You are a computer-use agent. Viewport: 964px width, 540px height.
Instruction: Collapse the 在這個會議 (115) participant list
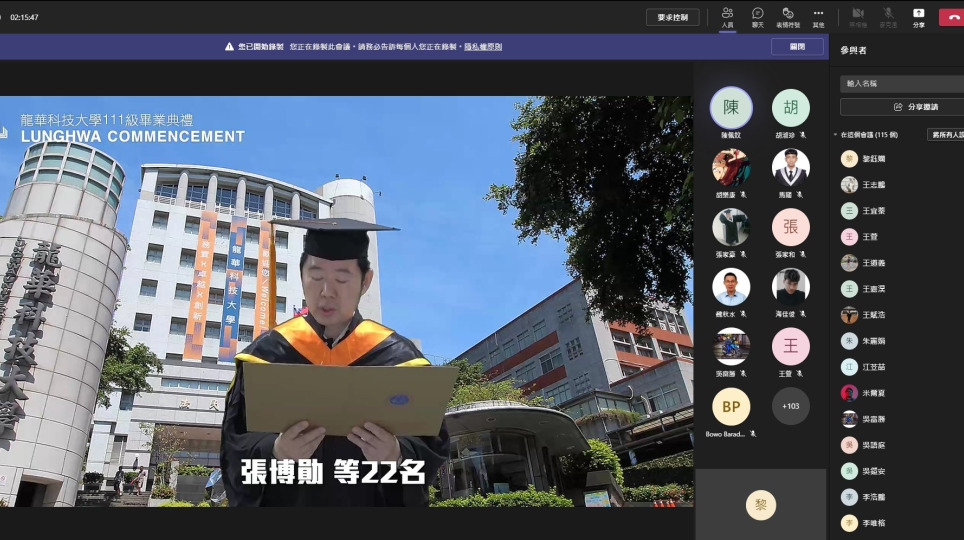[x=836, y=134]
